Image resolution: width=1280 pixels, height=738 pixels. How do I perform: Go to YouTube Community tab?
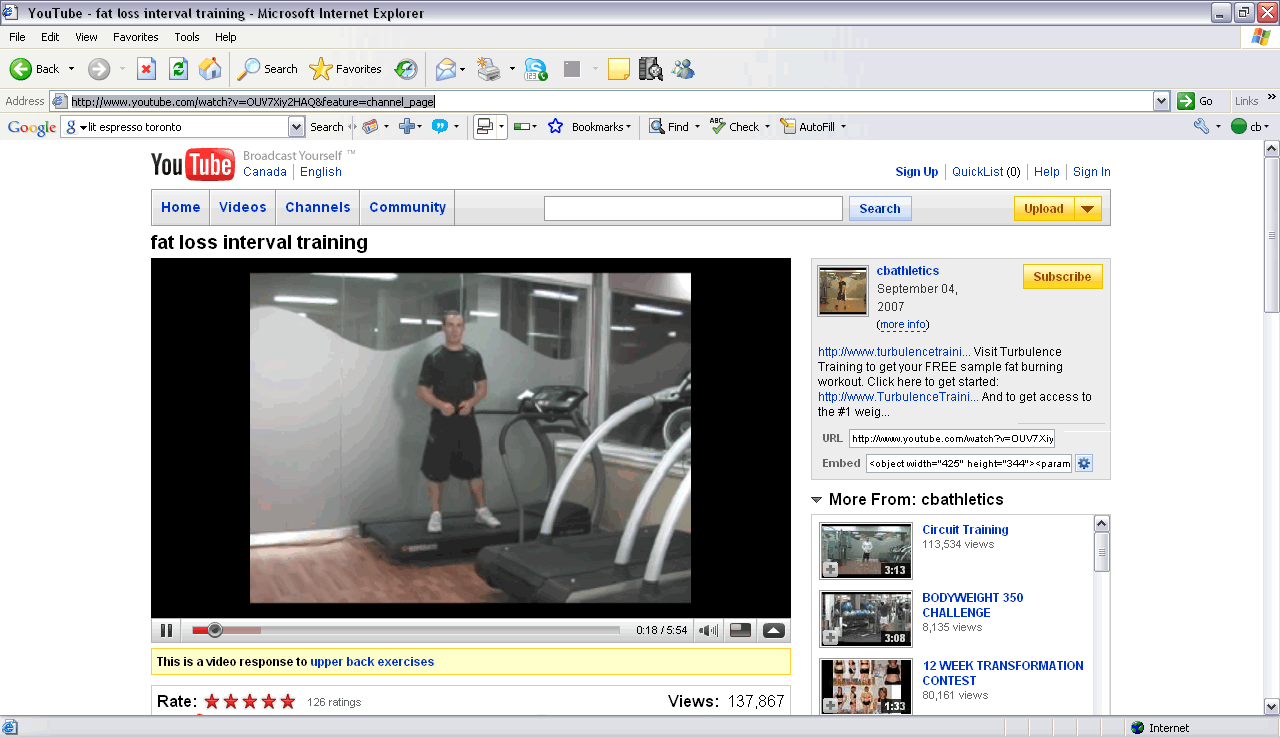(x=407, y=207)
